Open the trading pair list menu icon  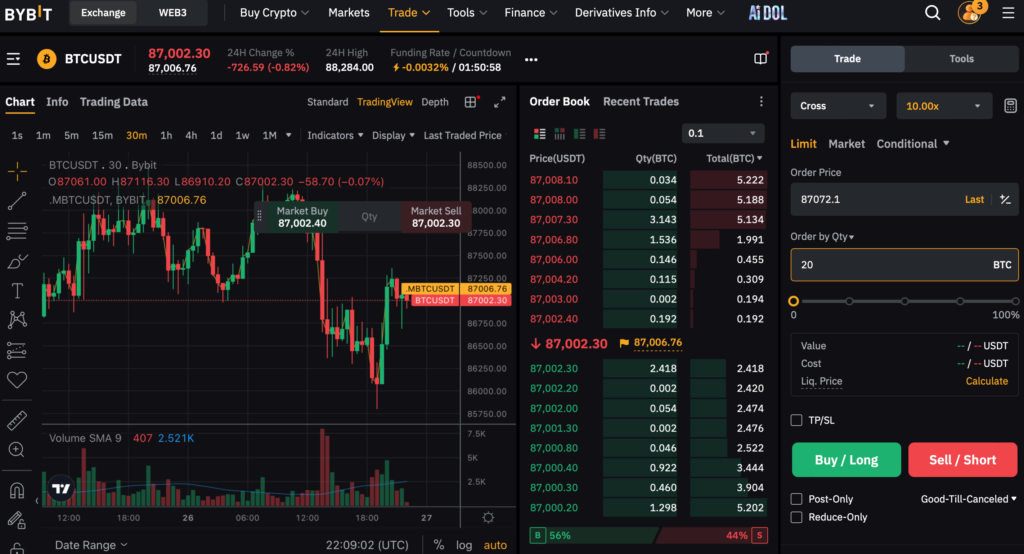tap(13, 59)
